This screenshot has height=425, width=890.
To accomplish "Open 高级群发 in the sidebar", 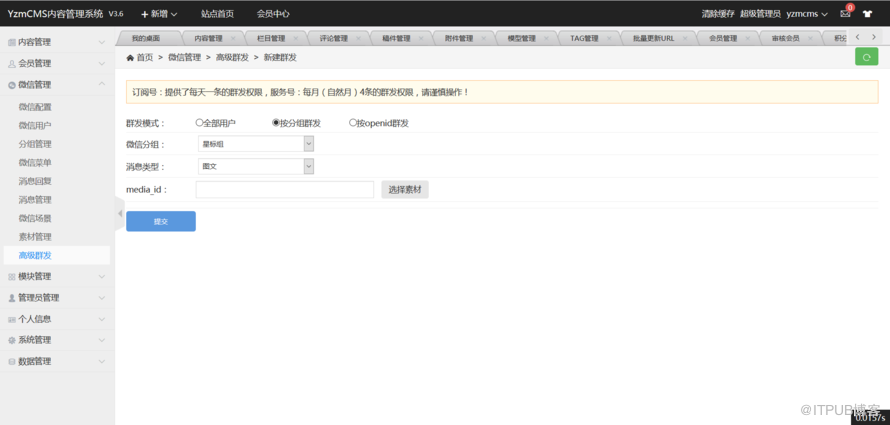I will (x=35, y=255).
